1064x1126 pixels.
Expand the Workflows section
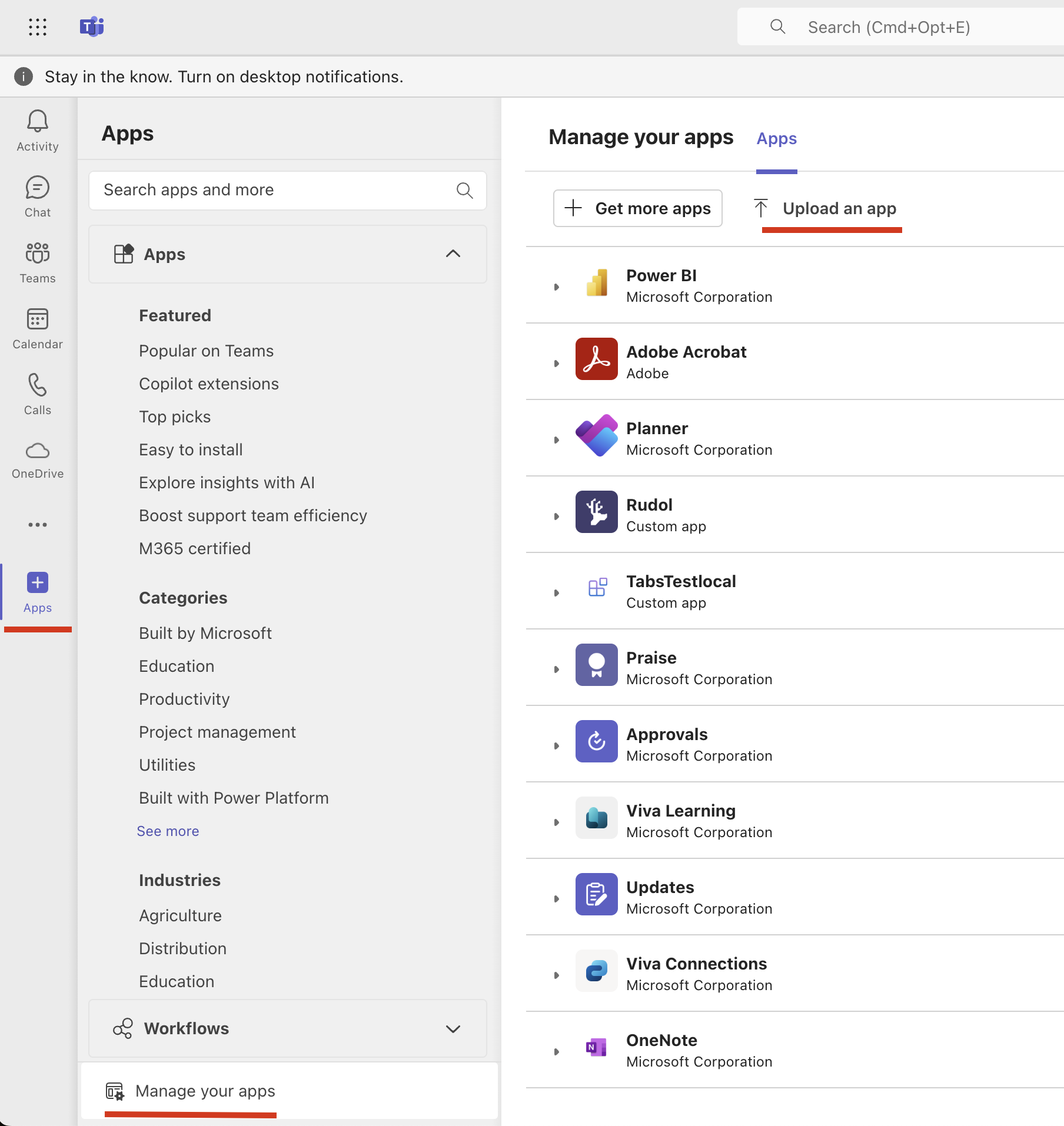(288, 1028)
